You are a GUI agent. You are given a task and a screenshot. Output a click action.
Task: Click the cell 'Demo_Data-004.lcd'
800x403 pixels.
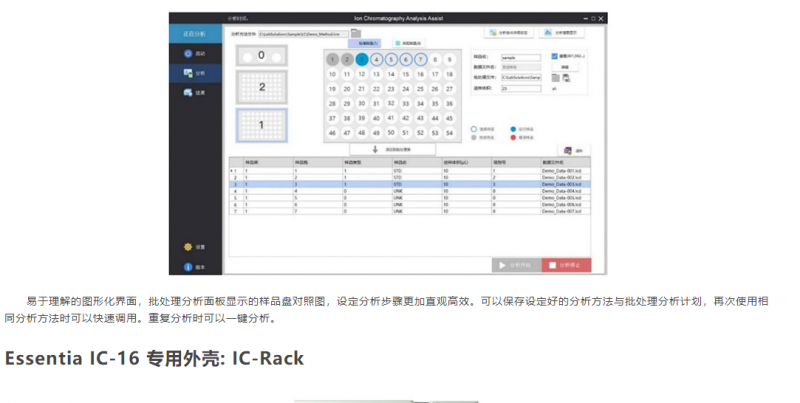565,191
